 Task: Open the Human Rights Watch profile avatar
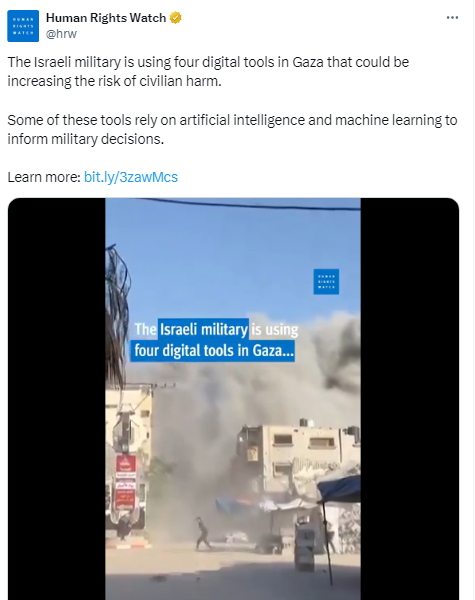click(23, 26)
